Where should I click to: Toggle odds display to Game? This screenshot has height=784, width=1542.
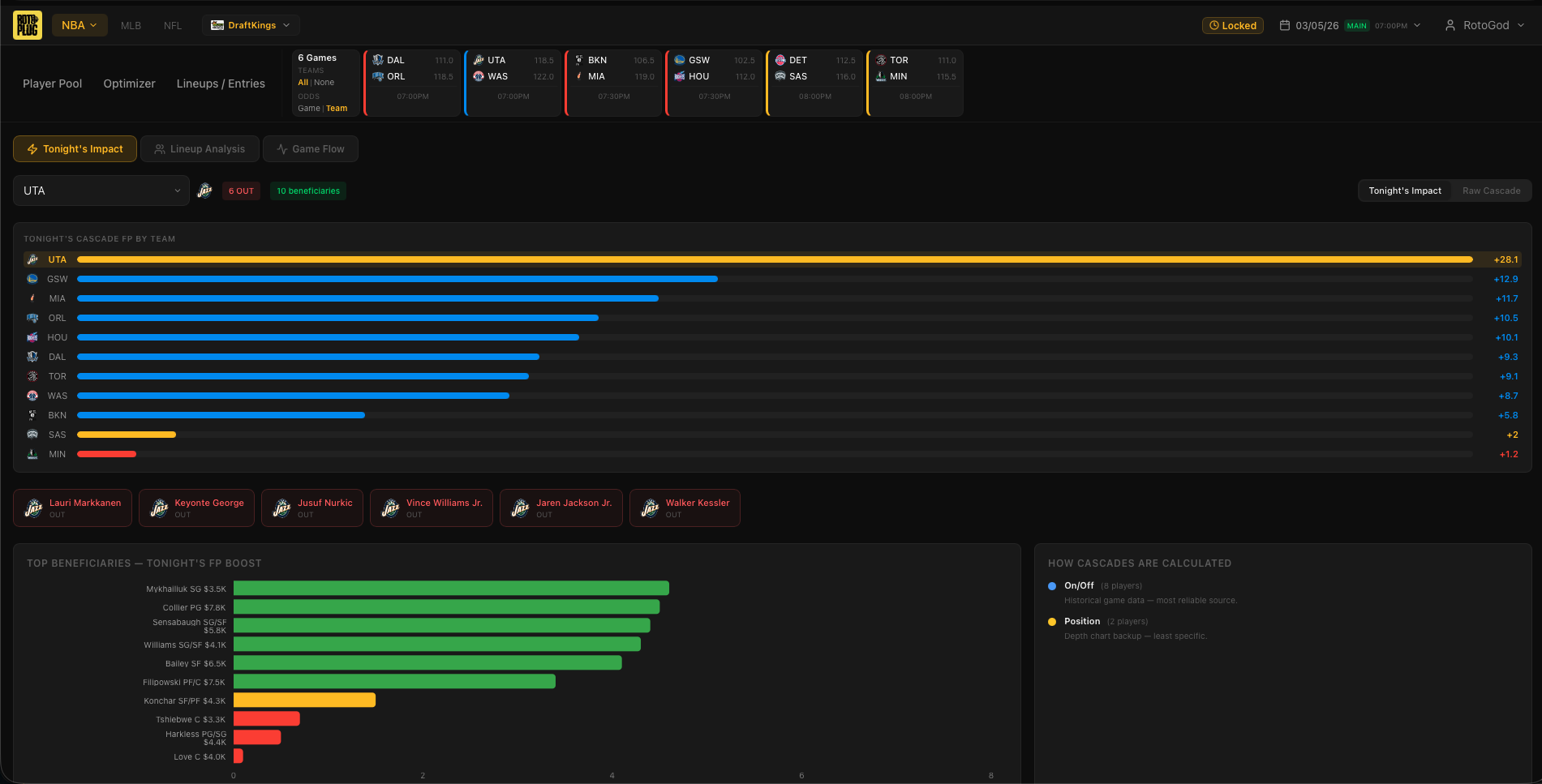[x=308, y=108]
